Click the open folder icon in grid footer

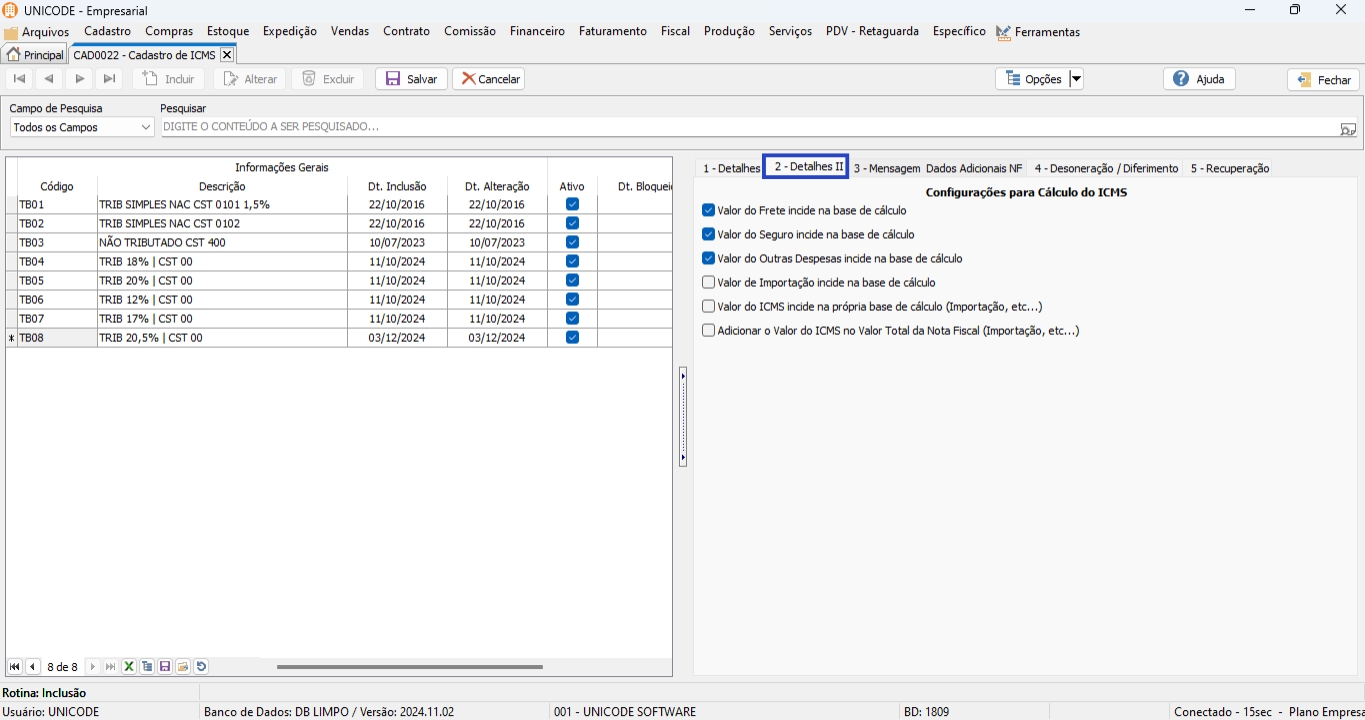pyautogui.click(x=183, y=667)
